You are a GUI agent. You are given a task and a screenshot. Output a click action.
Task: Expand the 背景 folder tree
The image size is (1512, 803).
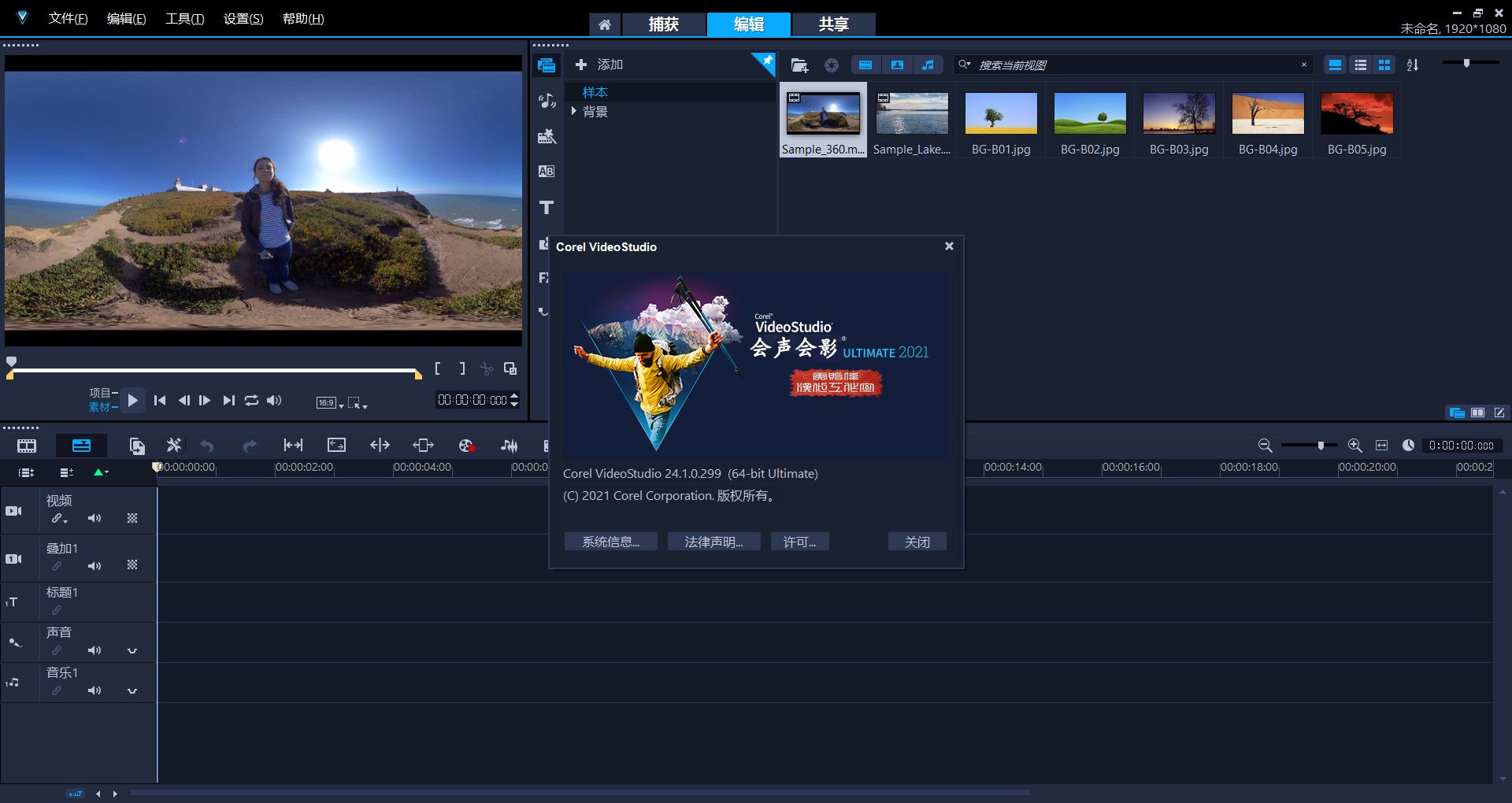click(574, 111)
